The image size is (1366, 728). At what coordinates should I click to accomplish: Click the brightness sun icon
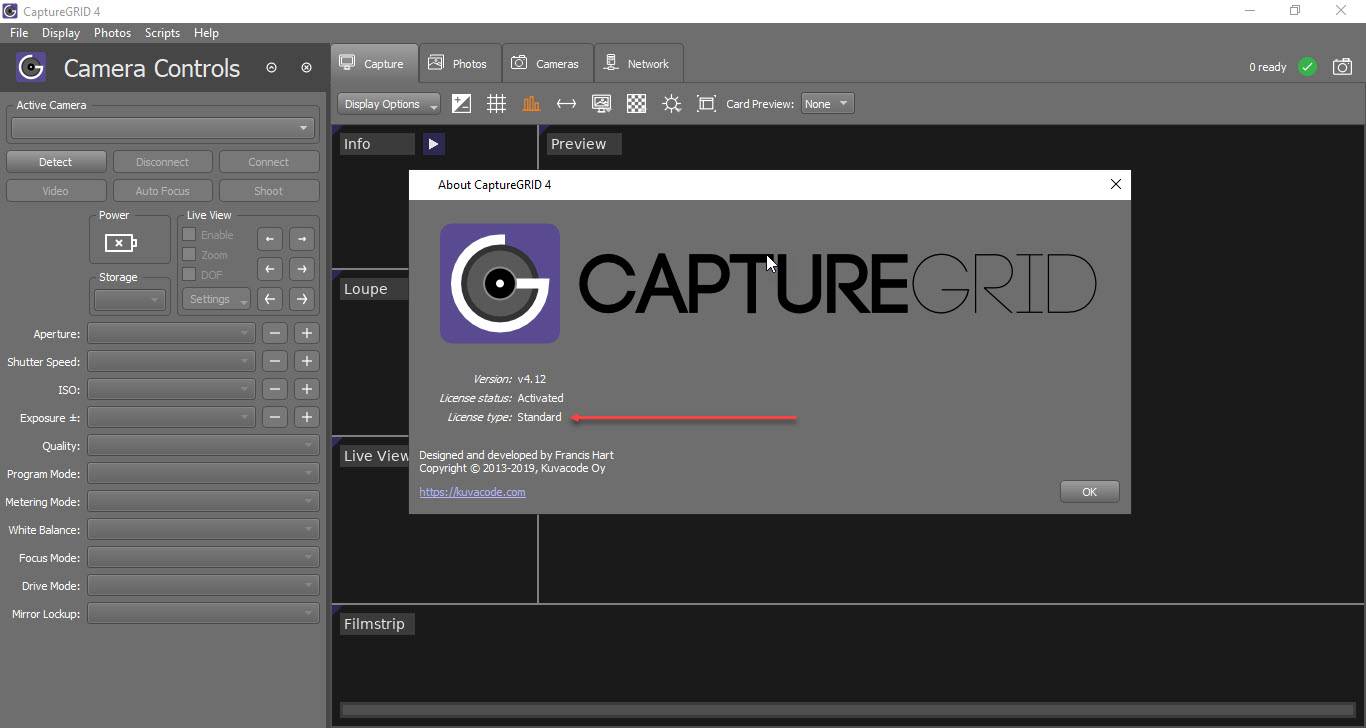[671, 104]
